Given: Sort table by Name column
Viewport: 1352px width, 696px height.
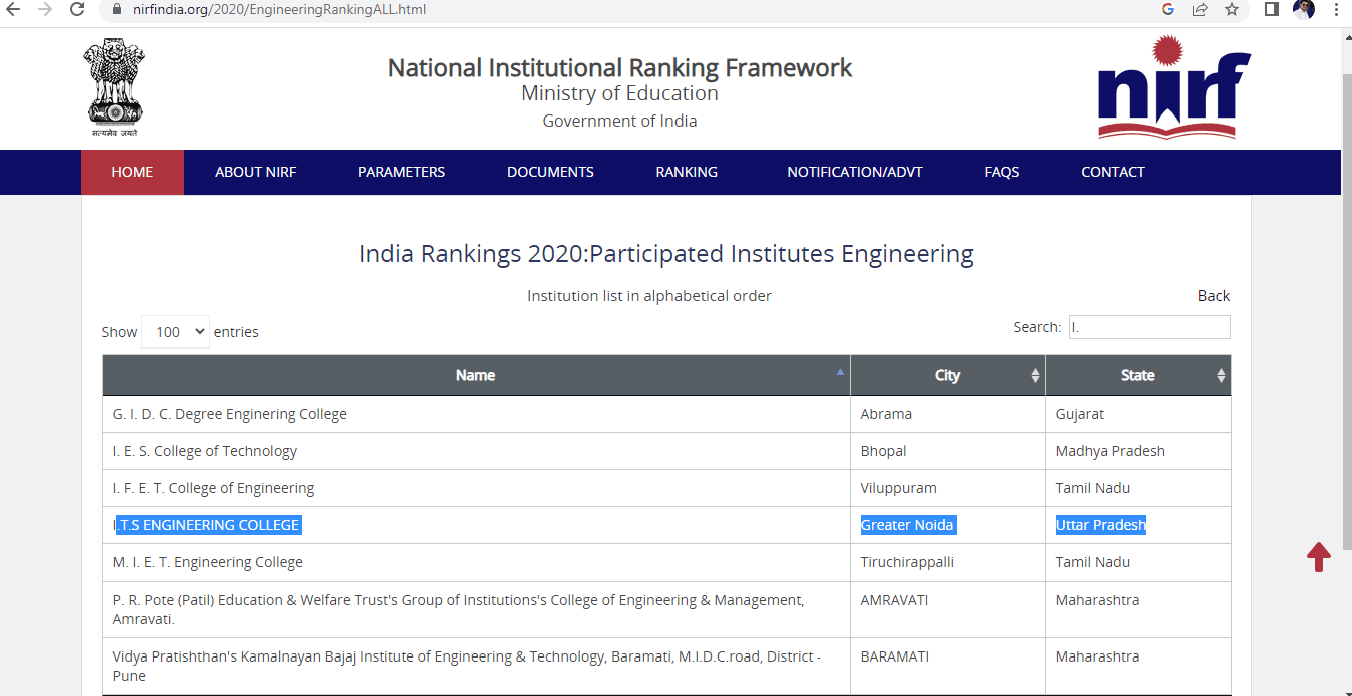Looking at the screenshot, I should [x=476, y=375].
